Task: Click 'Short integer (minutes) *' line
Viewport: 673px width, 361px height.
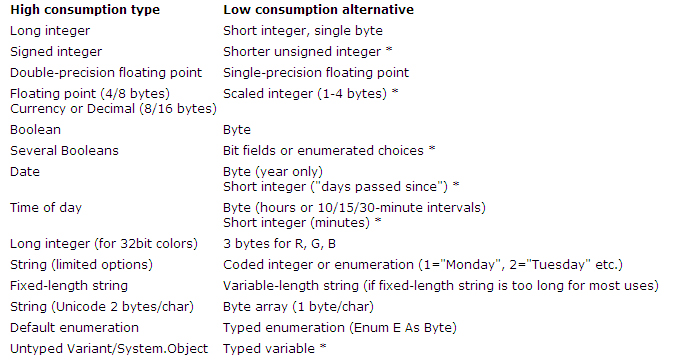Action: 302,223
